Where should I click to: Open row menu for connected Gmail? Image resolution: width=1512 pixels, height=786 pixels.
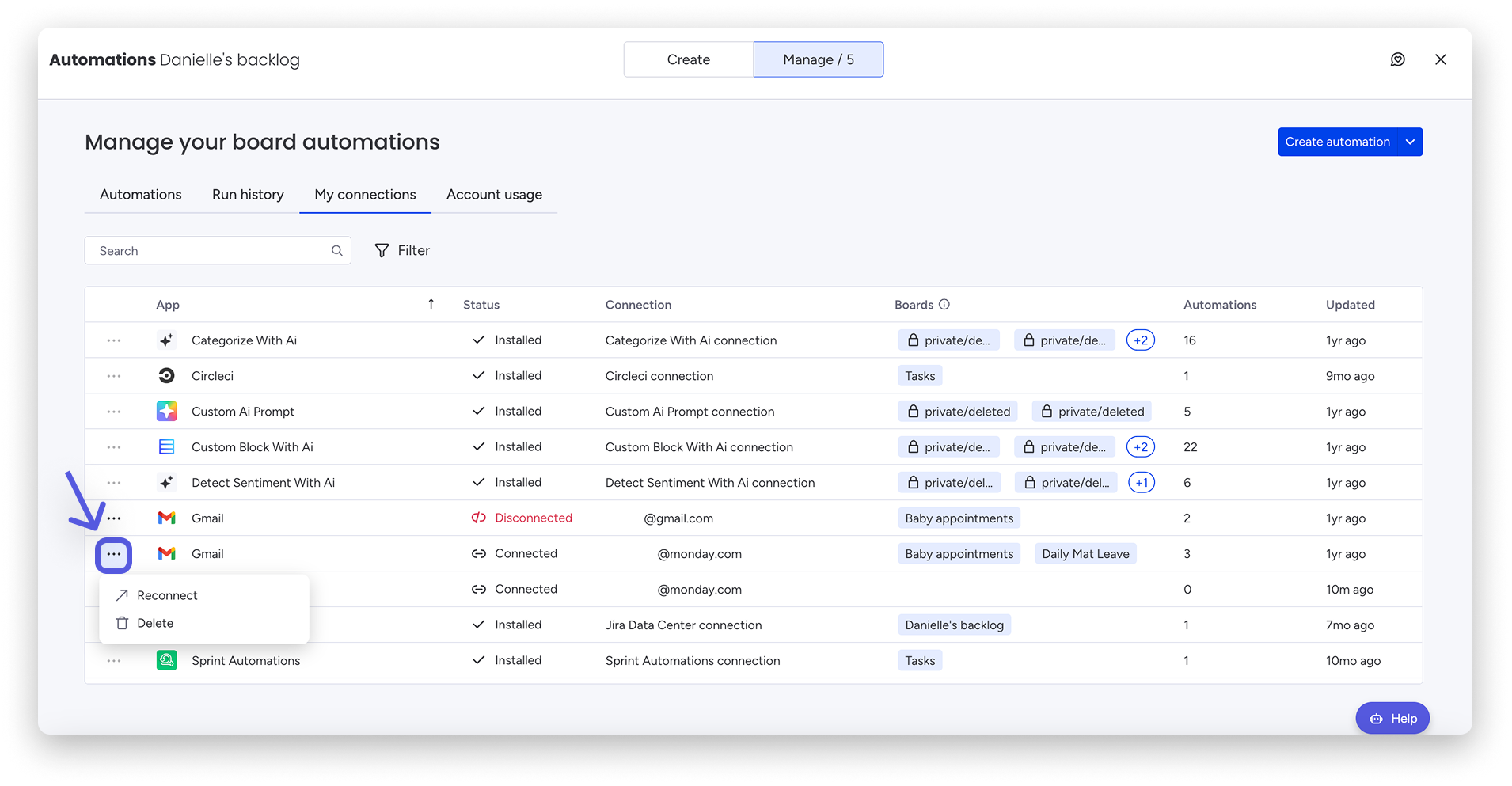(x=114, y=554)
